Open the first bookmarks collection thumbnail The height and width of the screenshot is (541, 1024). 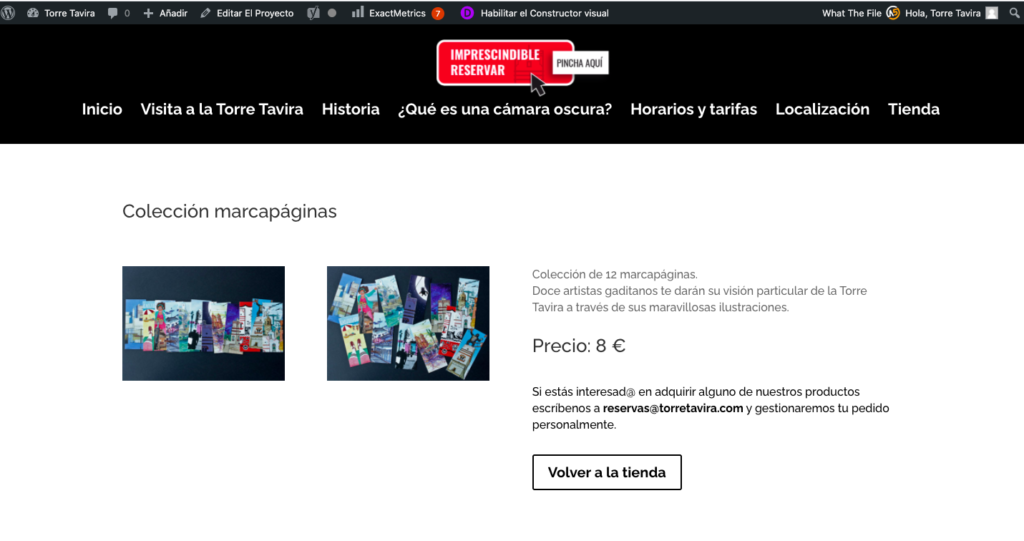(203, 323)
